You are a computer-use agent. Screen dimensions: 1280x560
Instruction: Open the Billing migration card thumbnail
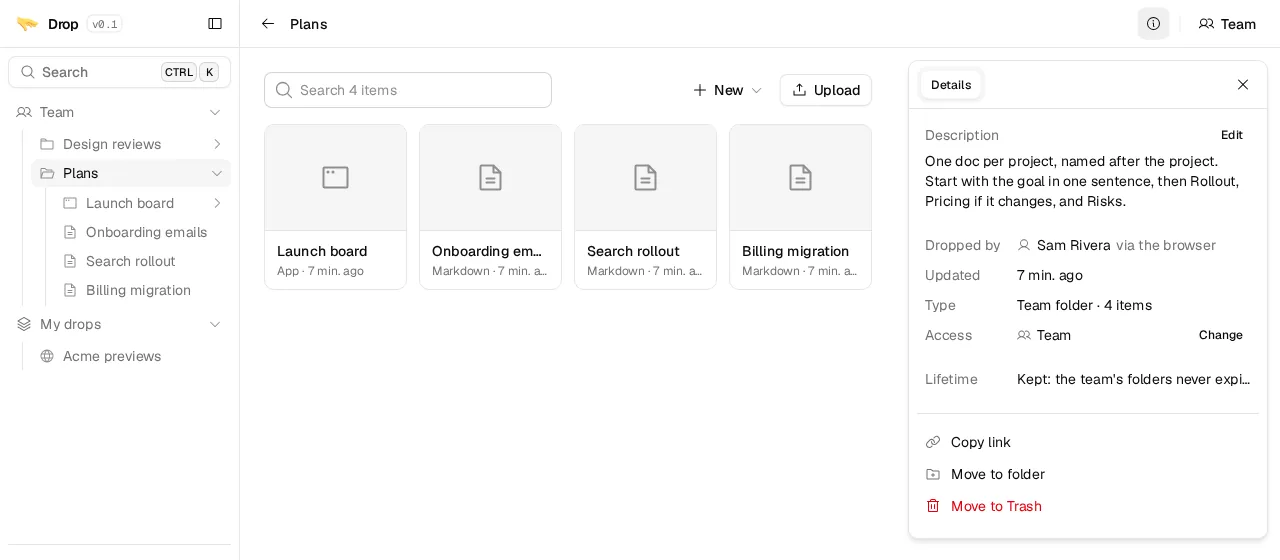(800, 178)
